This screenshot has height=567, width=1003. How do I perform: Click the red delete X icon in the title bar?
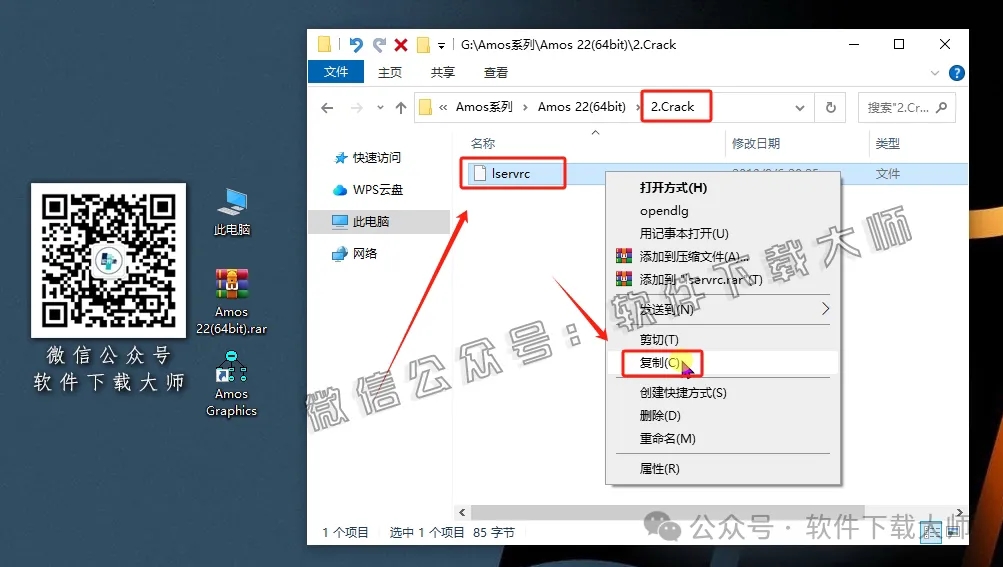[x=401, y=44]
